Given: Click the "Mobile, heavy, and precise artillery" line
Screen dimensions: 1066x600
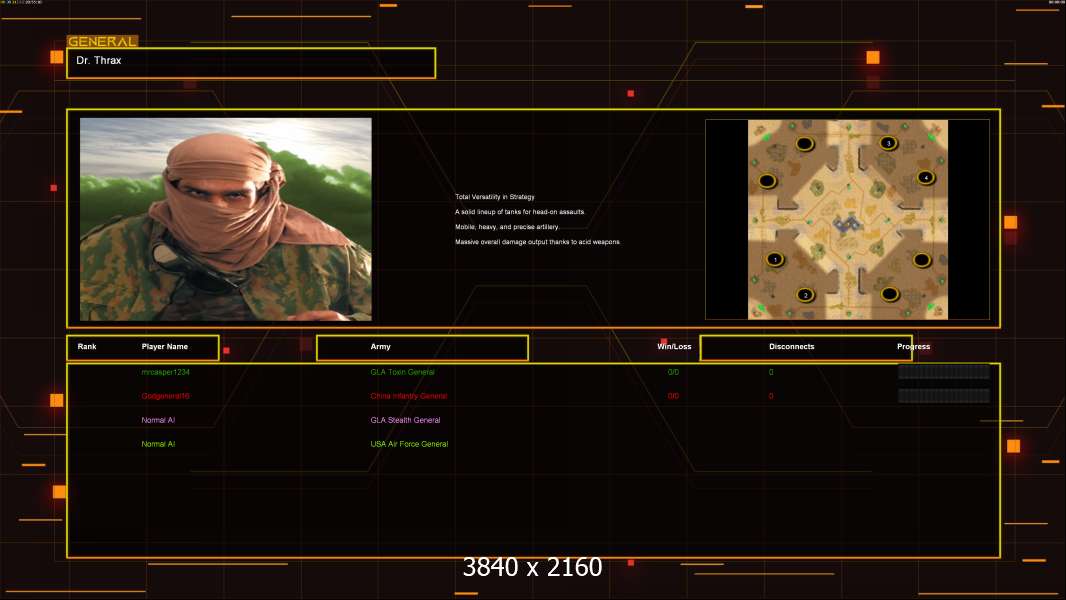Looking at the screenshot, I should coord(507,227).
